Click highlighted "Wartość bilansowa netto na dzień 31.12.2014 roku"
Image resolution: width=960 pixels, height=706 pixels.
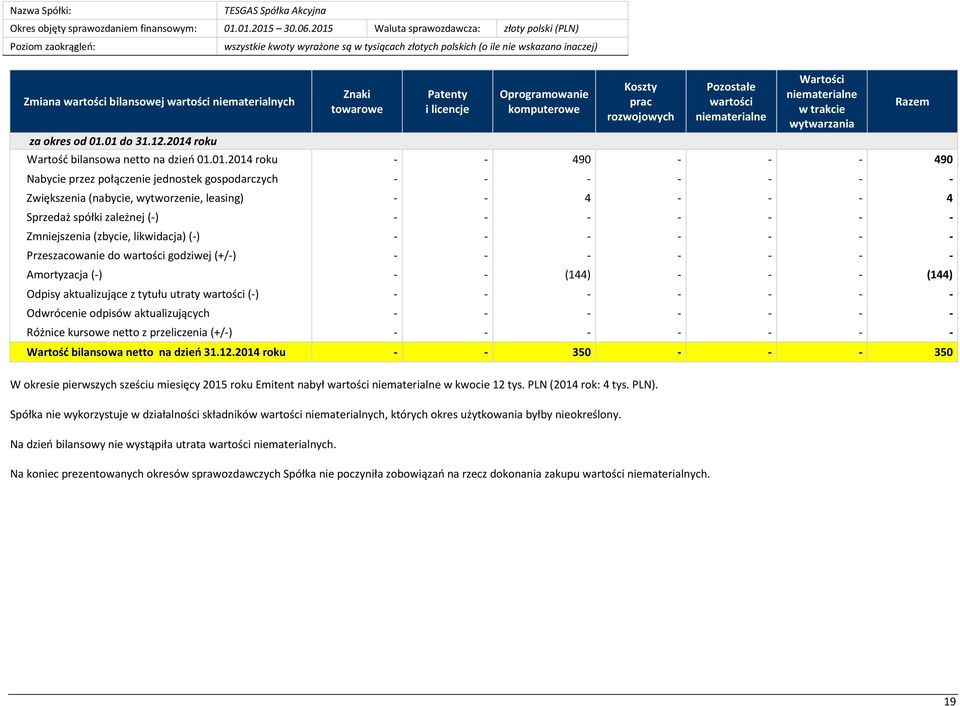(x=156, y=352)
